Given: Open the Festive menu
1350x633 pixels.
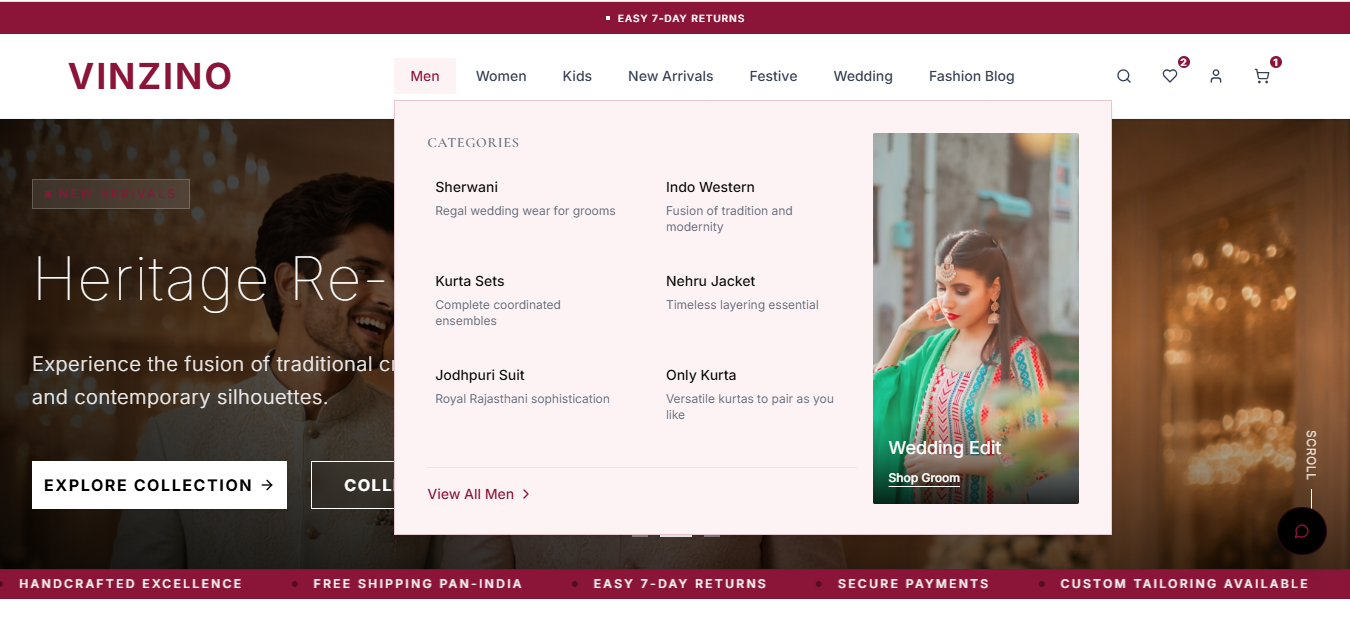Looking at the screenshot, I should tap(773, 76).
